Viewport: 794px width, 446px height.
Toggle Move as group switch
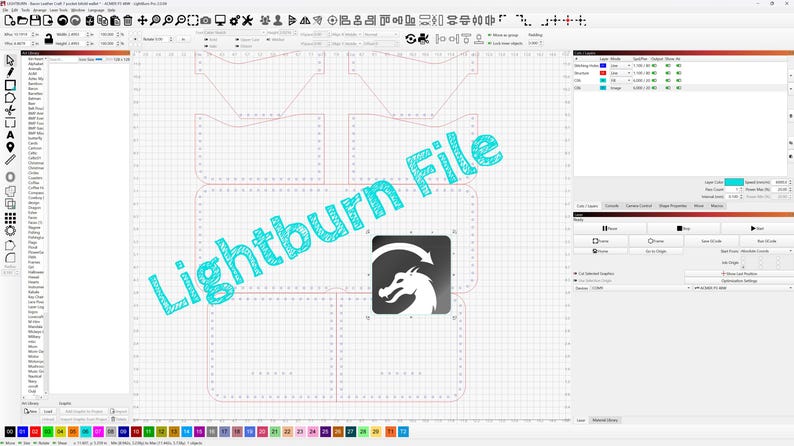coord(490,35)
